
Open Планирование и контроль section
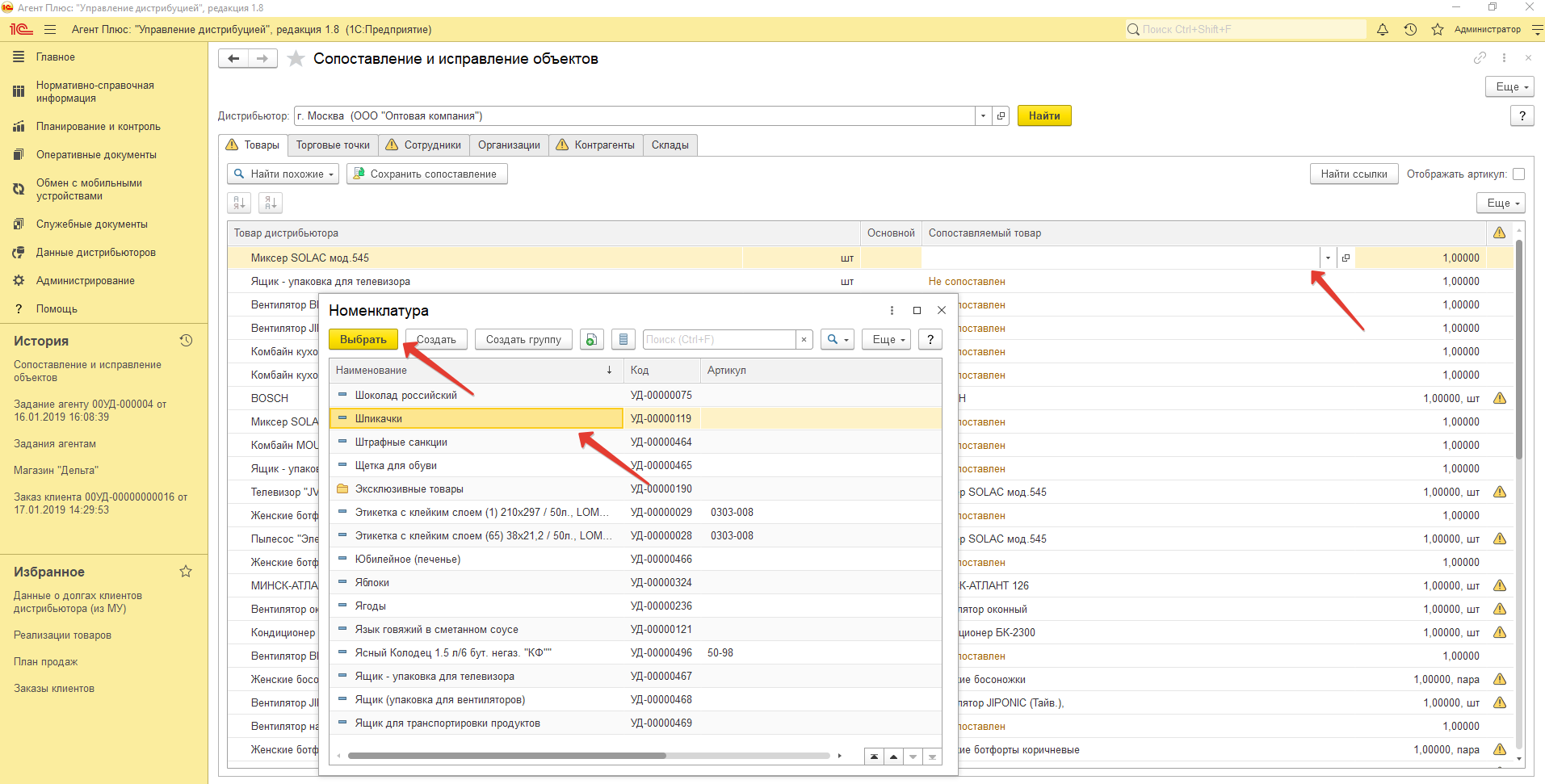click(98, 126)
